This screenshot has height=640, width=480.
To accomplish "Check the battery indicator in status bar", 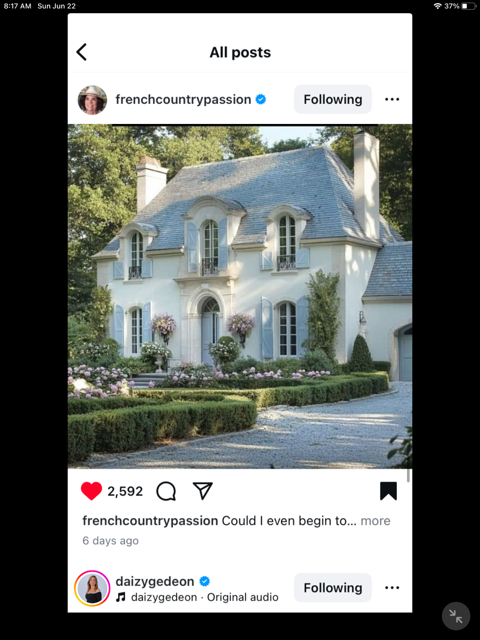I will pos(469,6).
